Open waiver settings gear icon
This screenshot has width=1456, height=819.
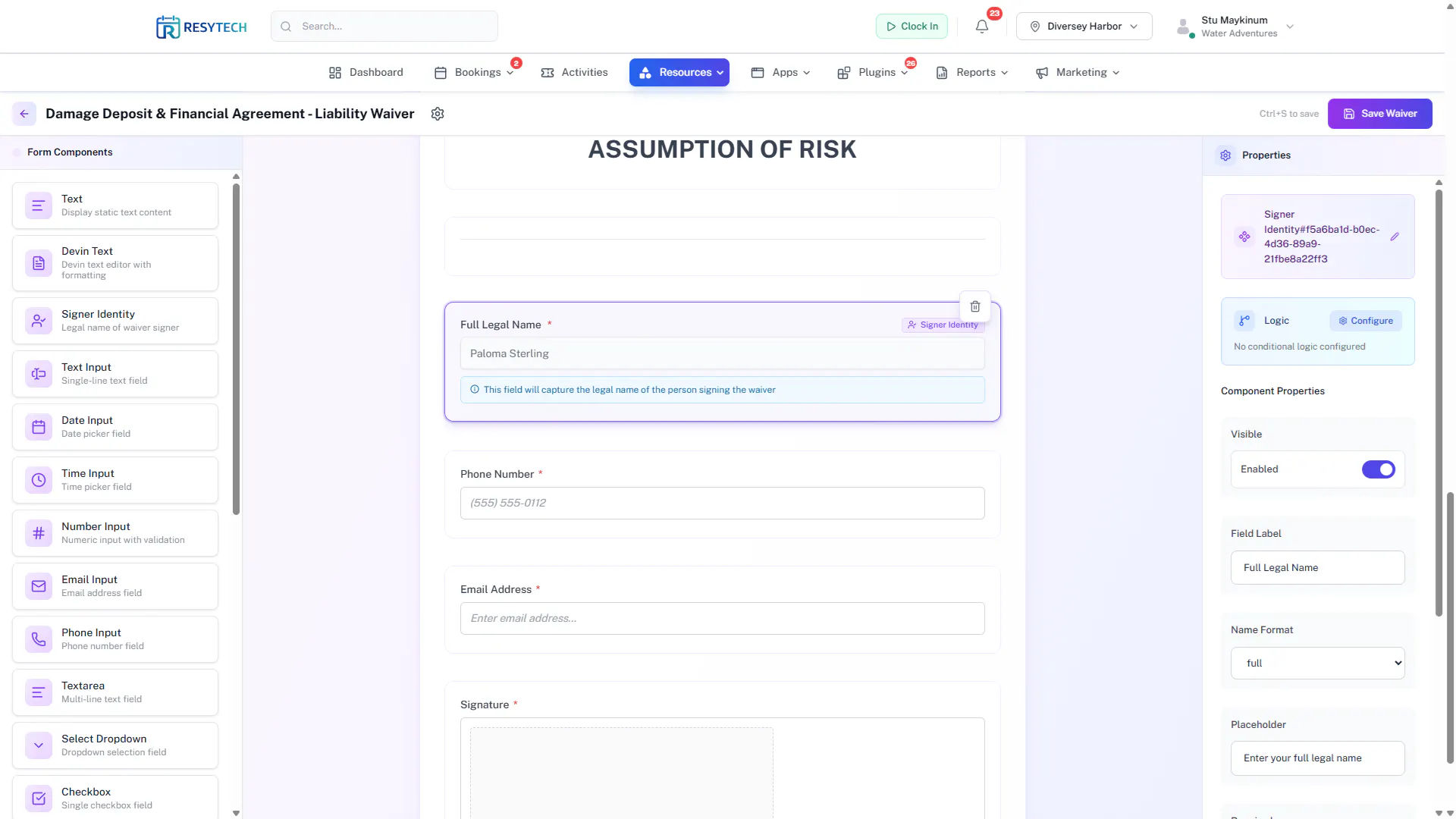click(x=438, y=114)
